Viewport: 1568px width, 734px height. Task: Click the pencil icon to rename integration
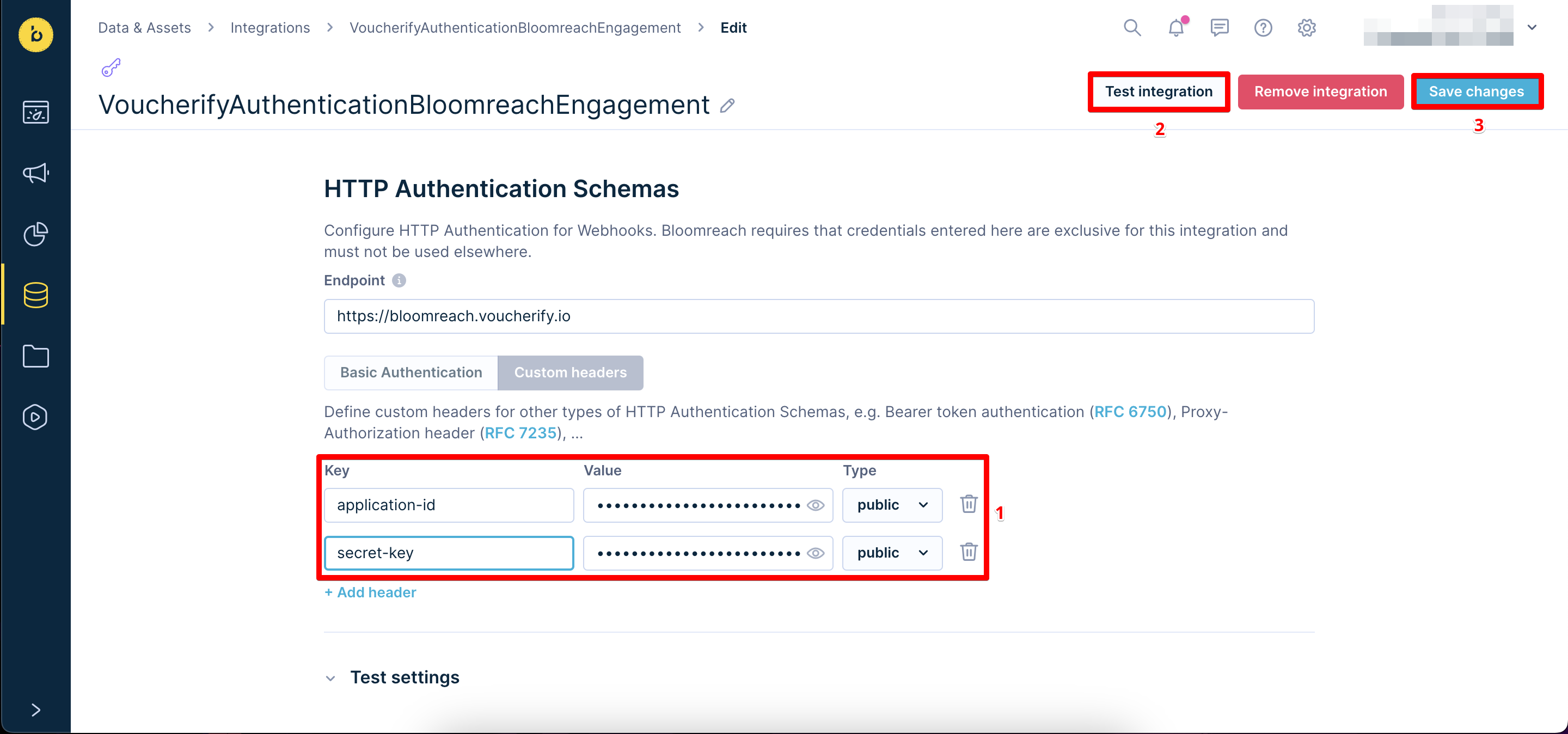click(727, 106)
